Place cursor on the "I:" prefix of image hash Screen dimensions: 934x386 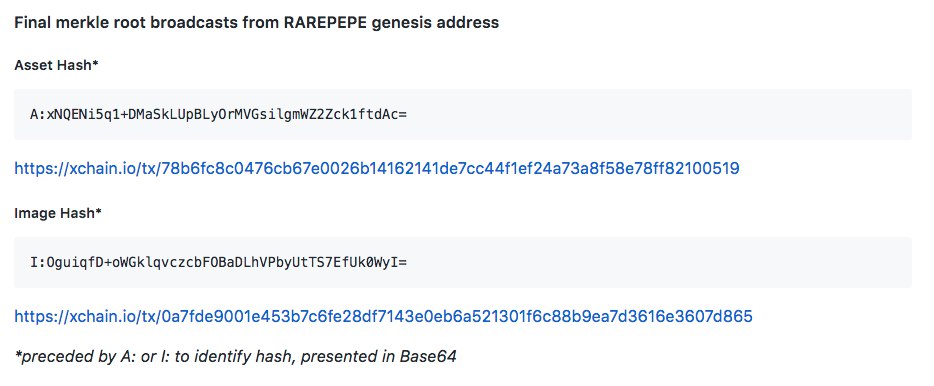click(x=38, y=262)
